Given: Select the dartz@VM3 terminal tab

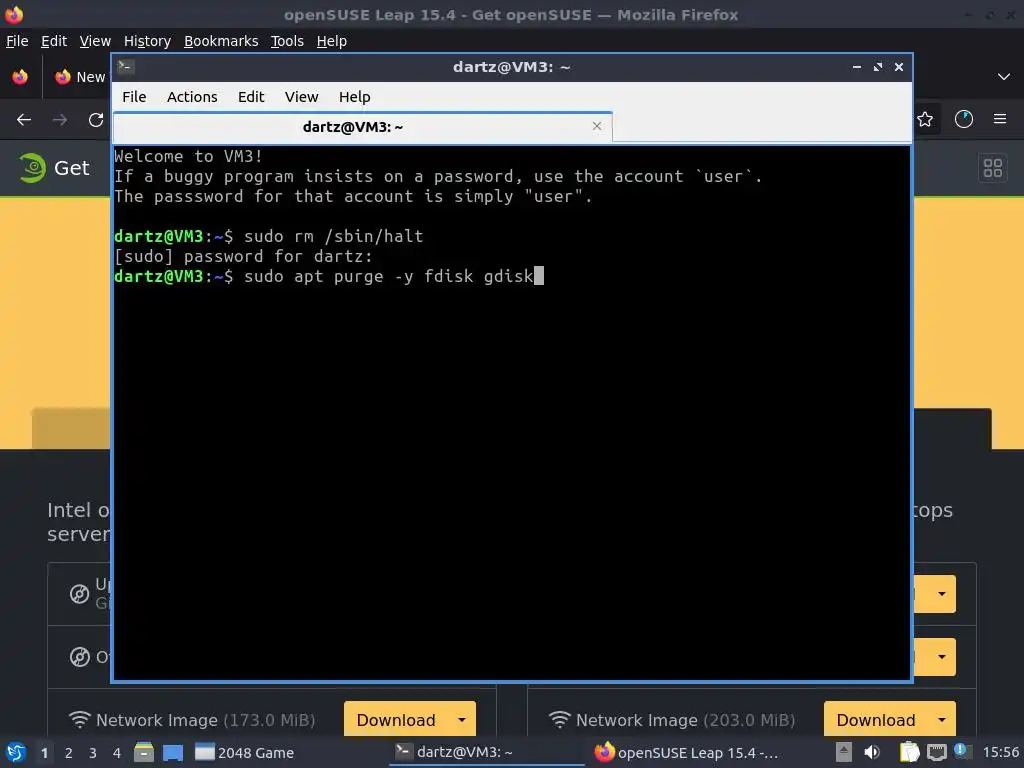Looking at the screenshot, I should click(362, 127).
